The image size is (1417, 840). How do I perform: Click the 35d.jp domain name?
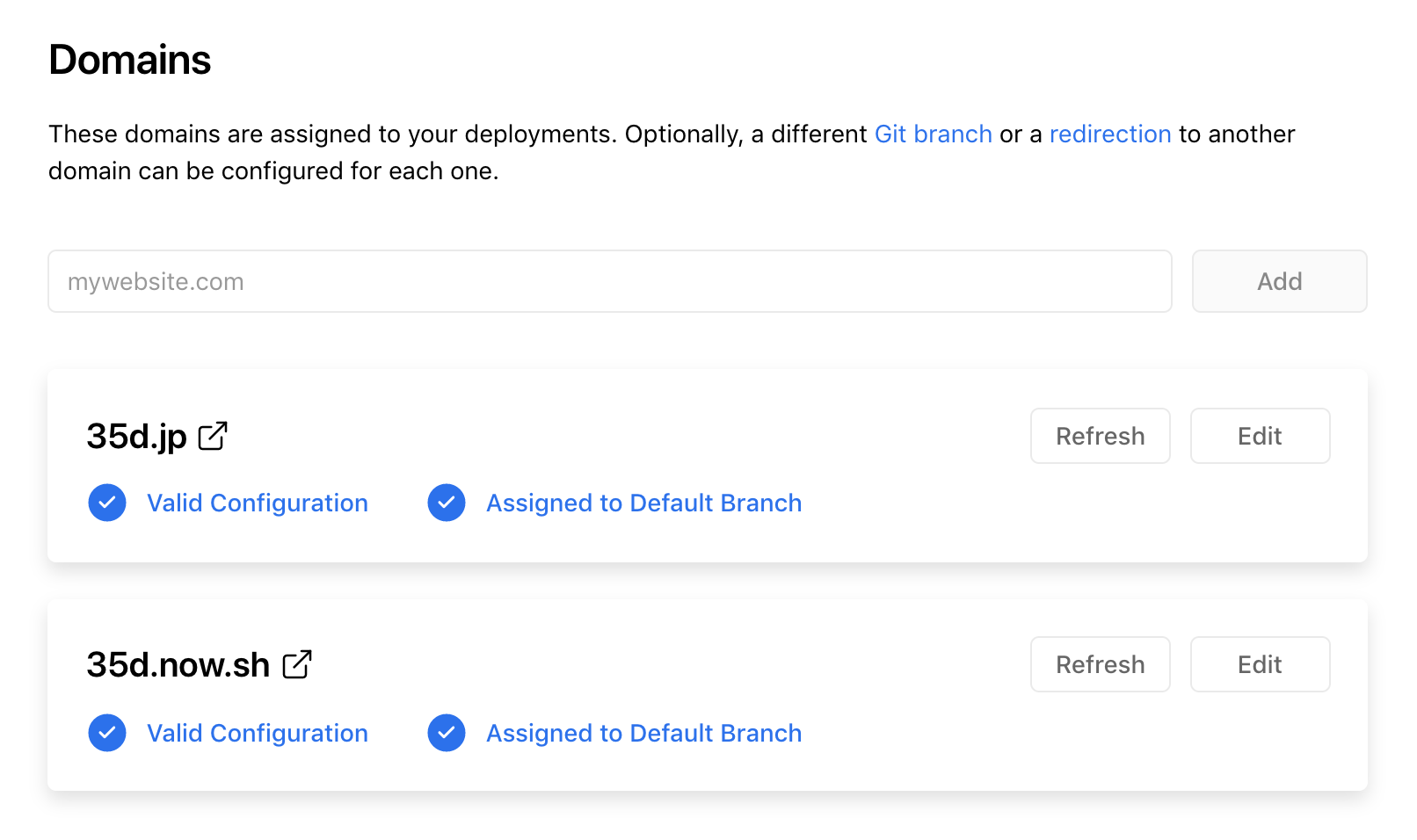pos(137,437)
